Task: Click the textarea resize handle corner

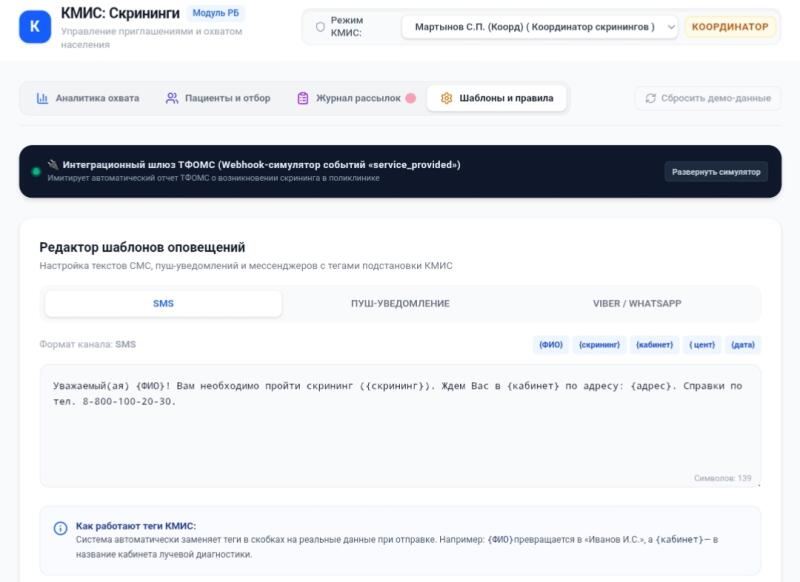Action: point(758,485)
